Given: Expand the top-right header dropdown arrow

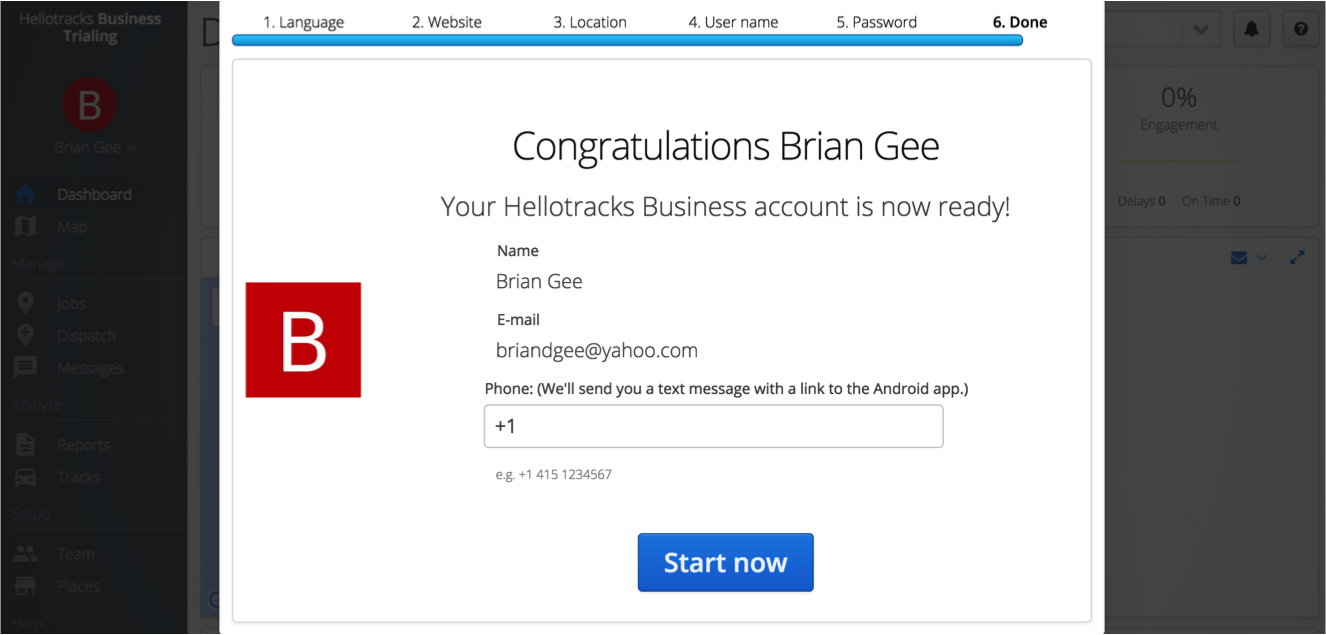Looking at the screenshot, I should [1200, 29].
